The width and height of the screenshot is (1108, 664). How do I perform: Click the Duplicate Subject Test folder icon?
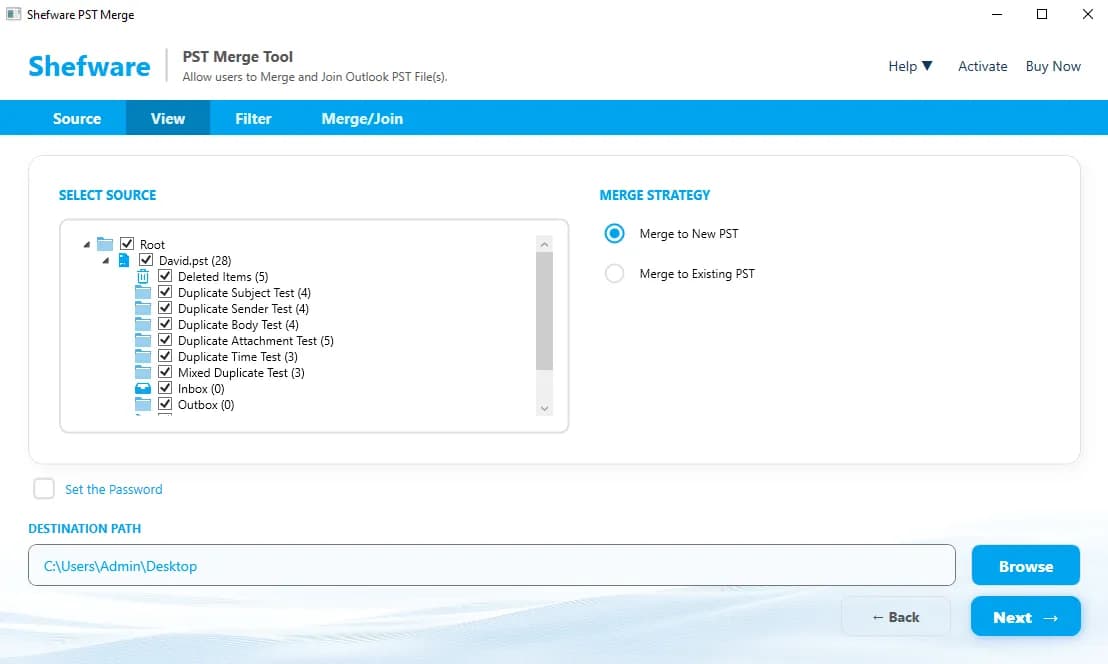coord(143,292)
